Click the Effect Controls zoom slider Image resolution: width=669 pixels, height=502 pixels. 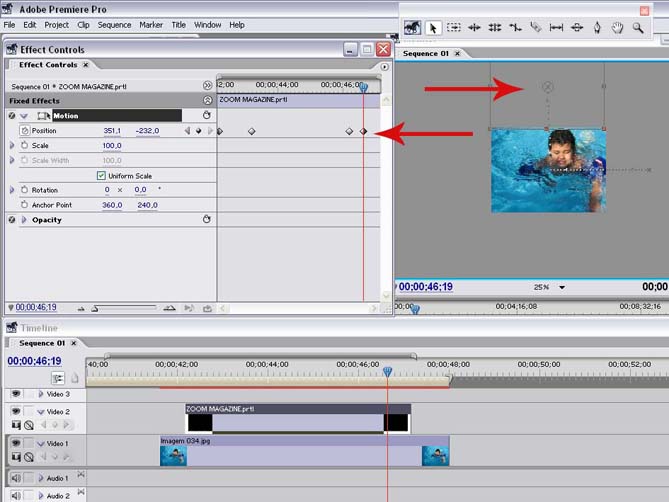point(95,308)
